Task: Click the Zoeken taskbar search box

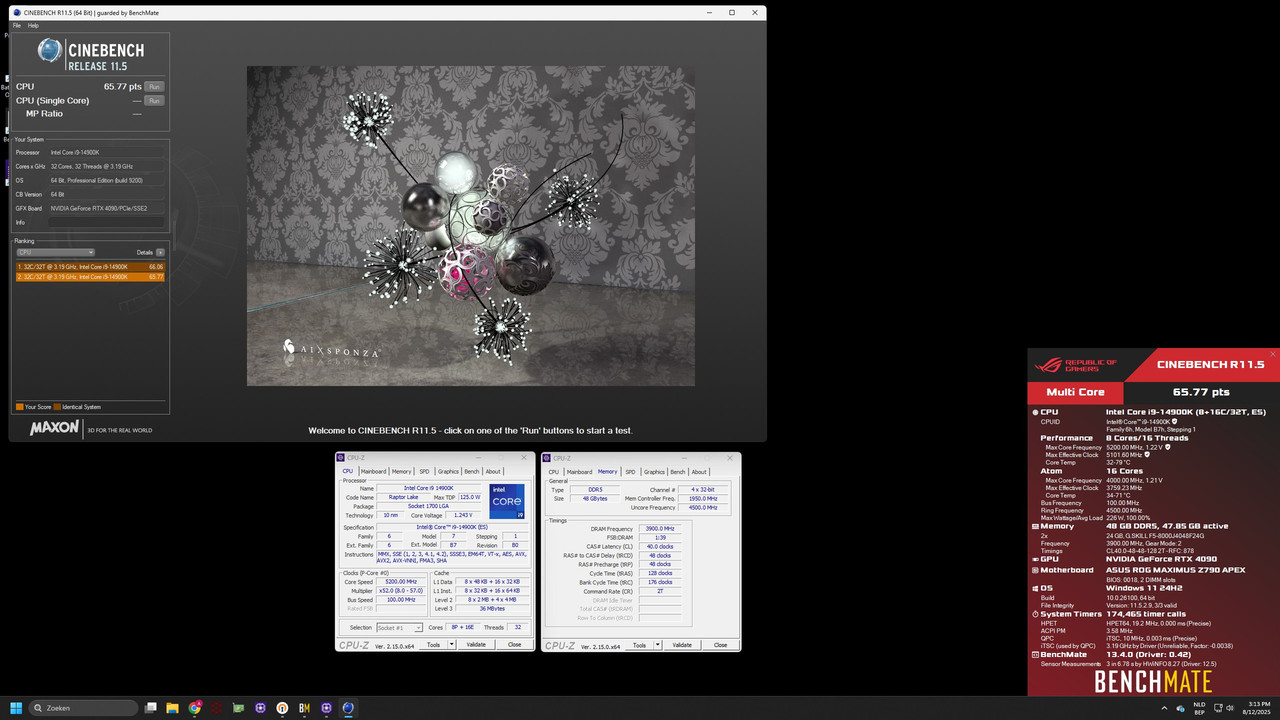Action: coord(84,708)
